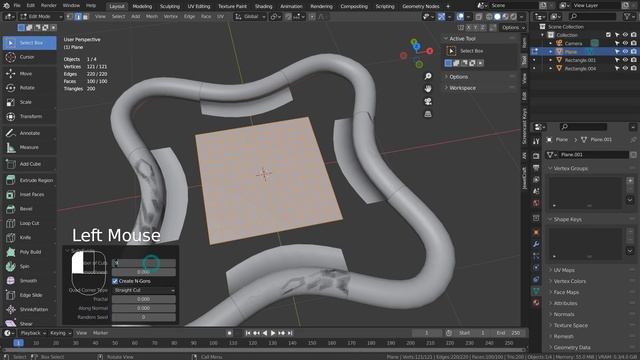Click the Plane.001 mesh name field

(x=592, y=155)
